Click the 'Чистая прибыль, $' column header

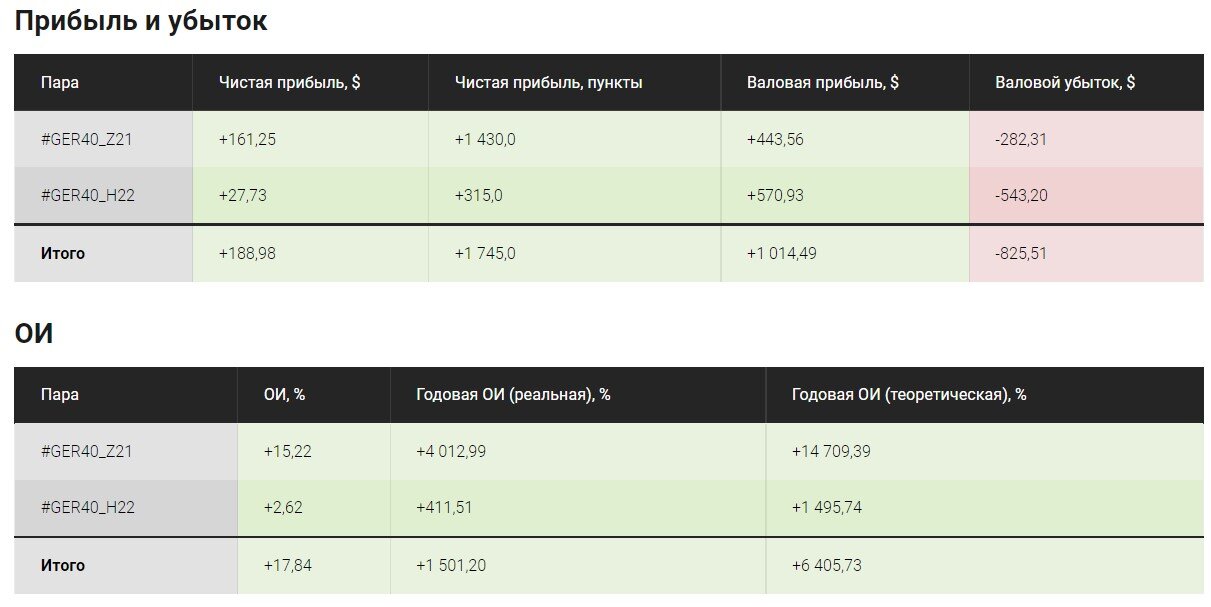point(289,83)
